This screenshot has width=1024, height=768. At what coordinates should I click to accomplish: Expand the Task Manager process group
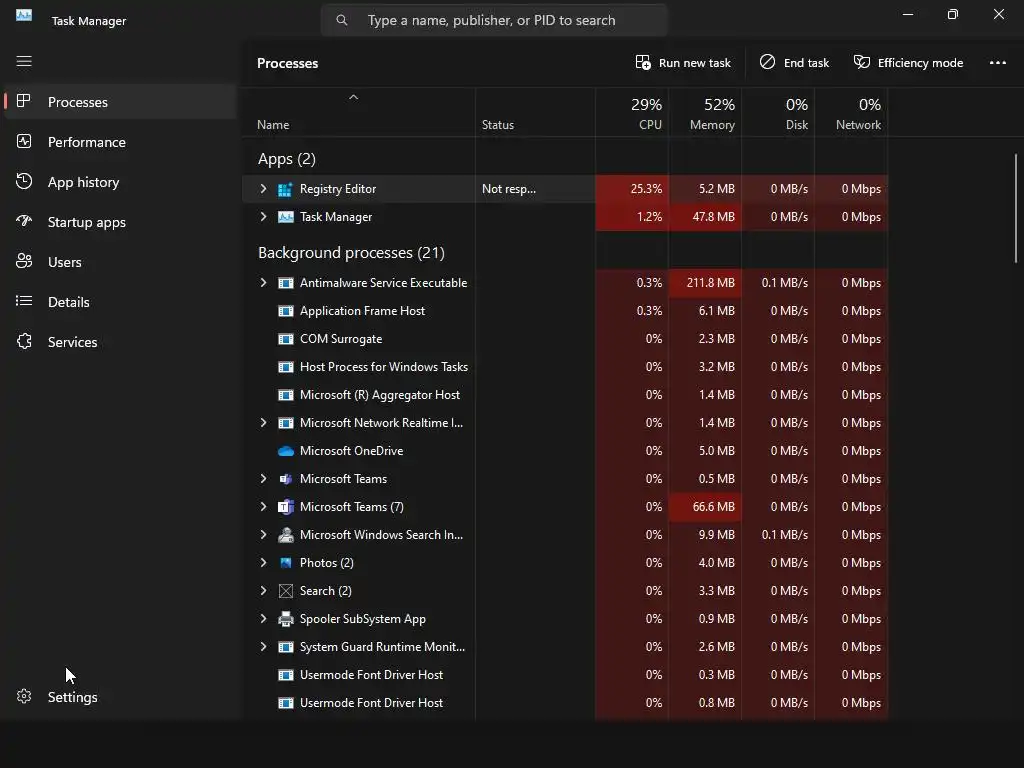point(263,216)
